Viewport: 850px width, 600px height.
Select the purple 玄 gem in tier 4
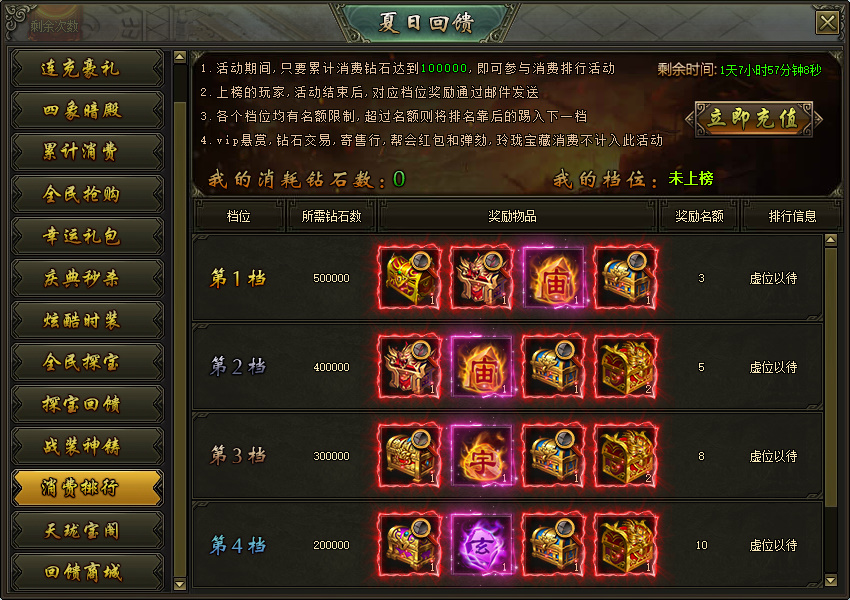point(481,545)
